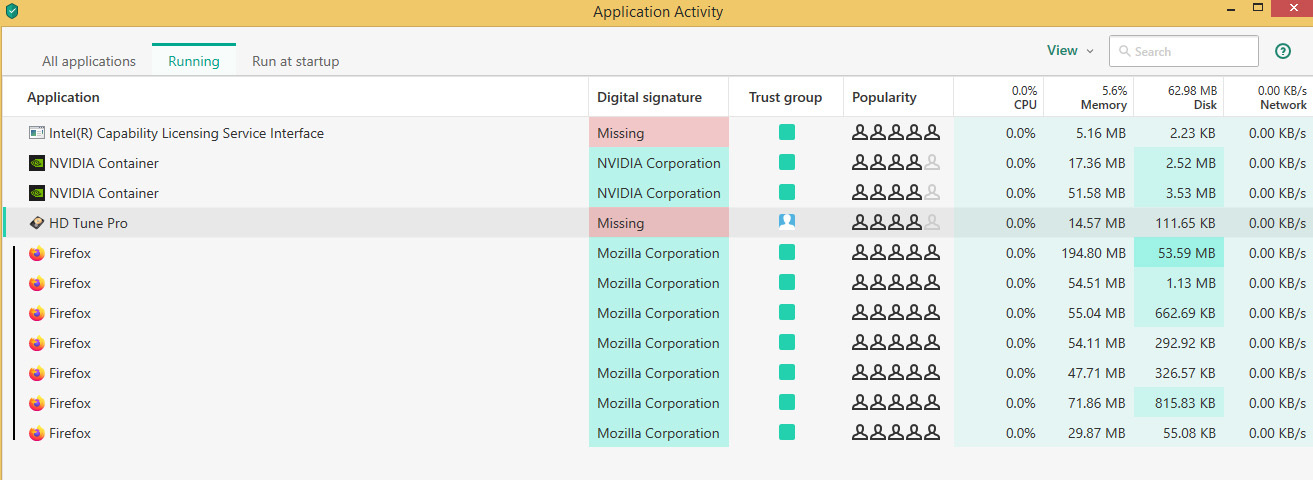Click the 194.80 MB memory value
Image resolution: width=1313 pixels, height=480 pixels.
(1094, 253)
